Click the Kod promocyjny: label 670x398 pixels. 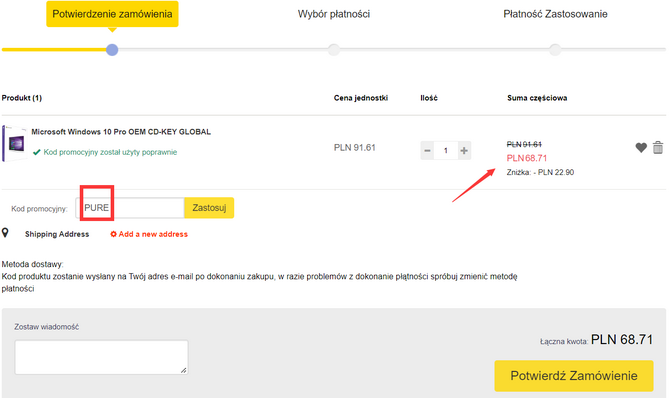(39, 209)
